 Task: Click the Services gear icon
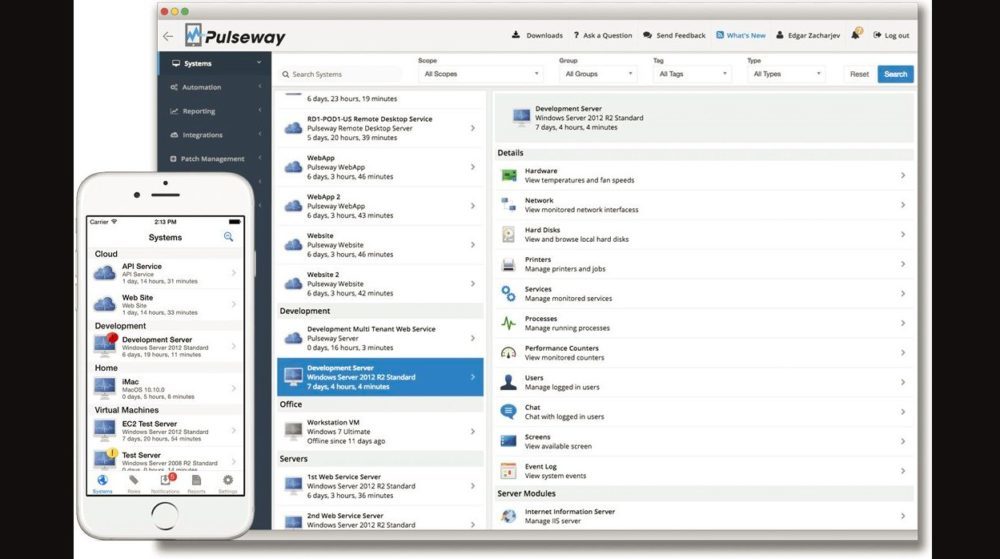pyautogui.click(x=509, y=294)
